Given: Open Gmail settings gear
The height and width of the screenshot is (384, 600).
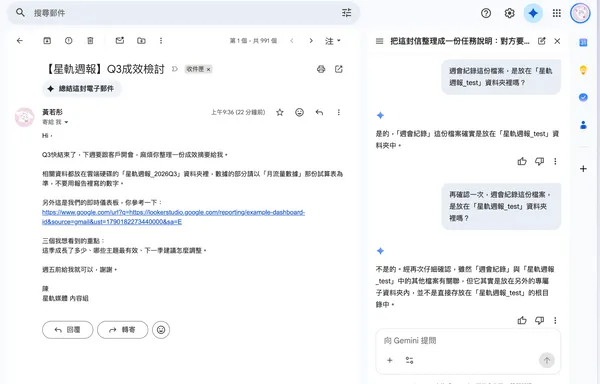Looking at the screenshot, I should point(509,13).
